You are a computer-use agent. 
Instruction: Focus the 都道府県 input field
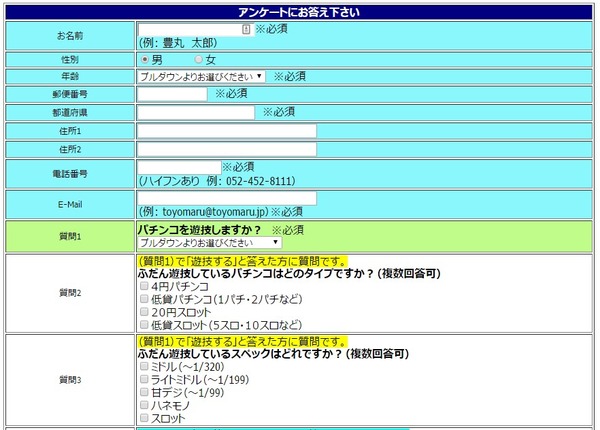click(x=196, y=112)
